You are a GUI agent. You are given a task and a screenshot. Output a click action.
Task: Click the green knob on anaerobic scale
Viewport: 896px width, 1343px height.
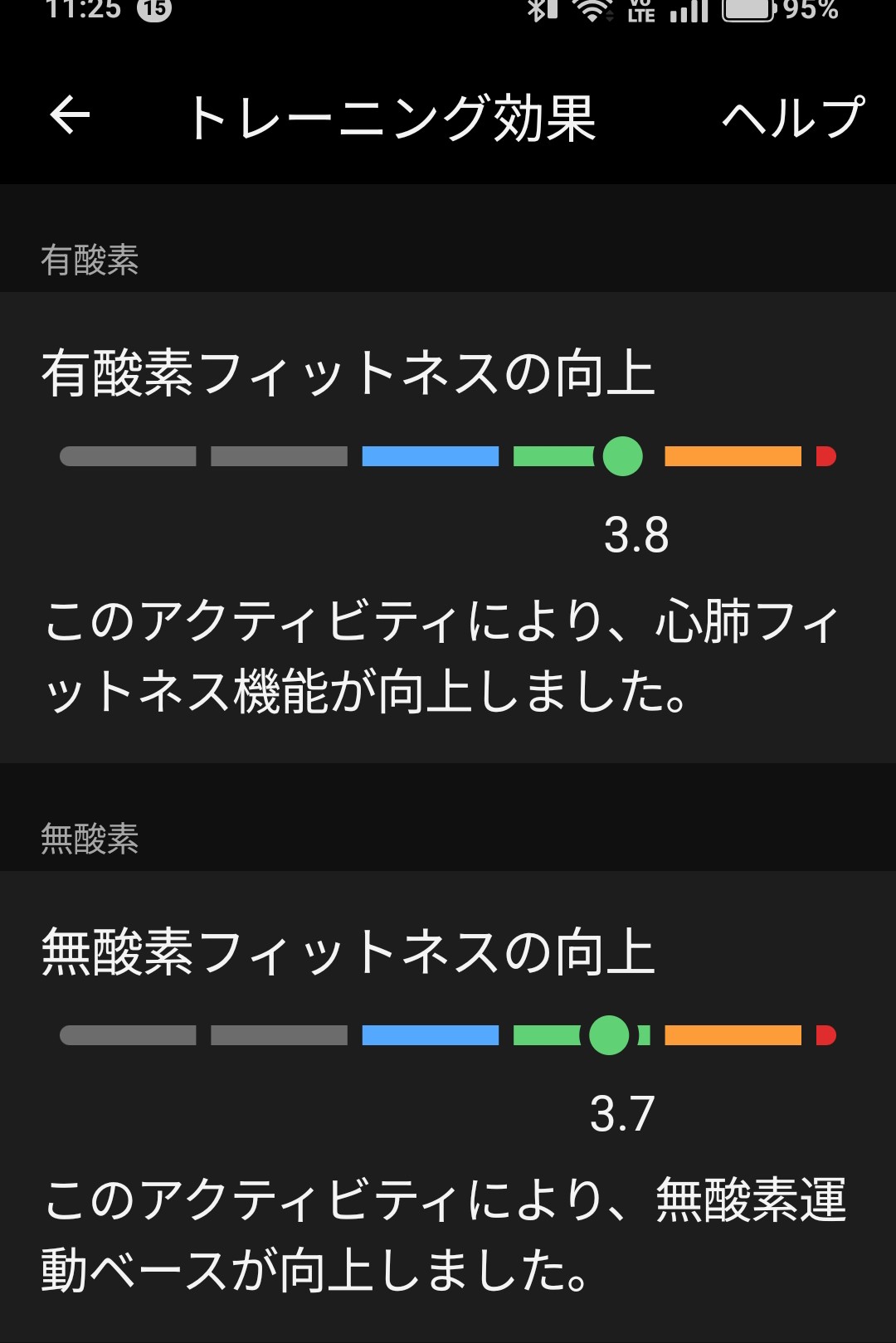(609, 1035)
